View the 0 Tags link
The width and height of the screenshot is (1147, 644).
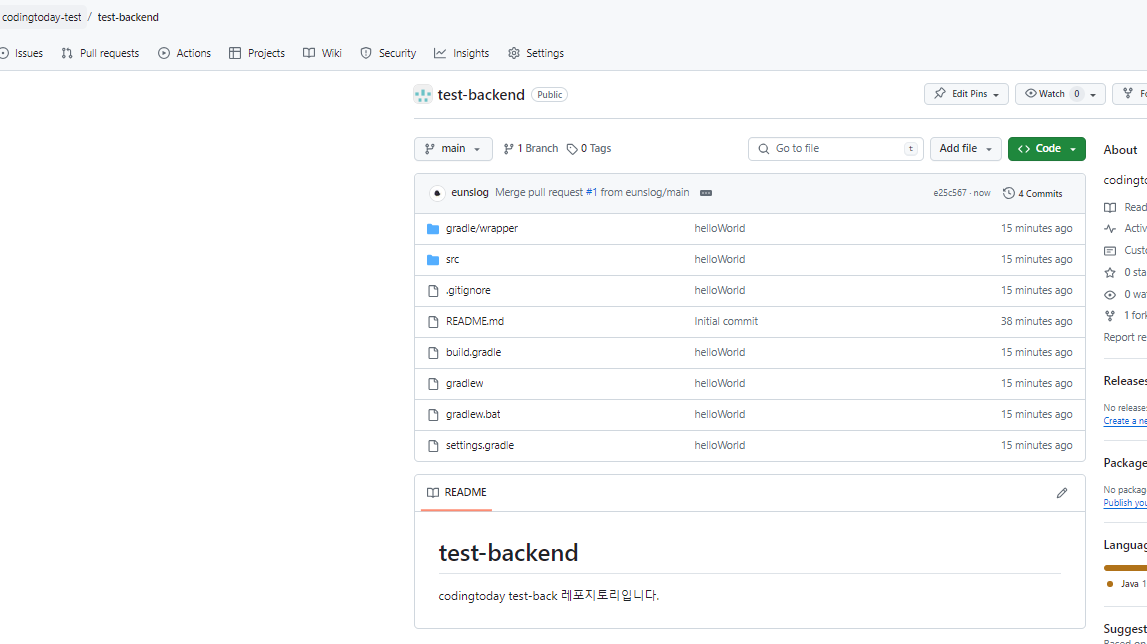tap(589, 149)
